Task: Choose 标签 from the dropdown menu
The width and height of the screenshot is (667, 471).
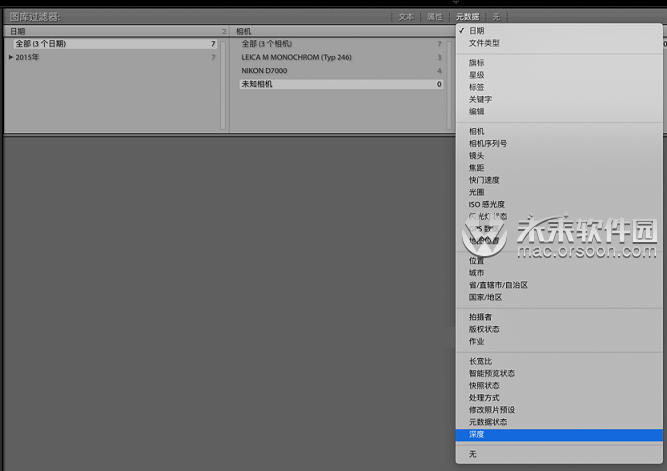Action: (x=559, y=87)
